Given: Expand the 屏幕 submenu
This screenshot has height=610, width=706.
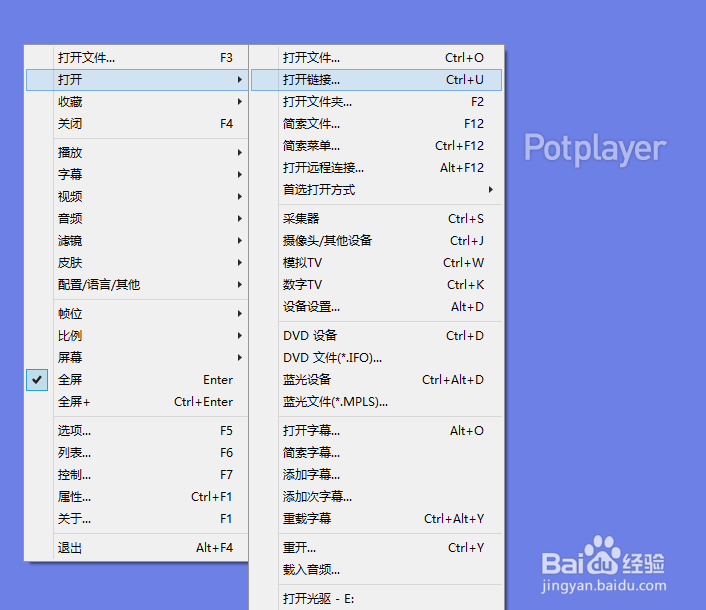Looking at the screenshot, I should pos(137,358).
